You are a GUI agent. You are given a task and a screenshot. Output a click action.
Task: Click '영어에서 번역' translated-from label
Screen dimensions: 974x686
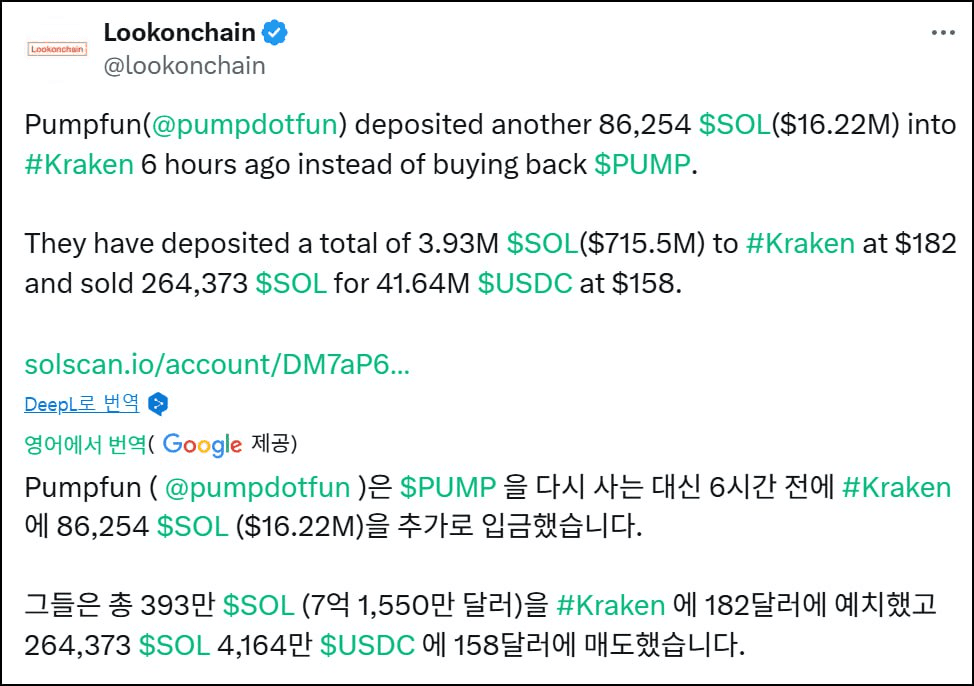(85, 444)
